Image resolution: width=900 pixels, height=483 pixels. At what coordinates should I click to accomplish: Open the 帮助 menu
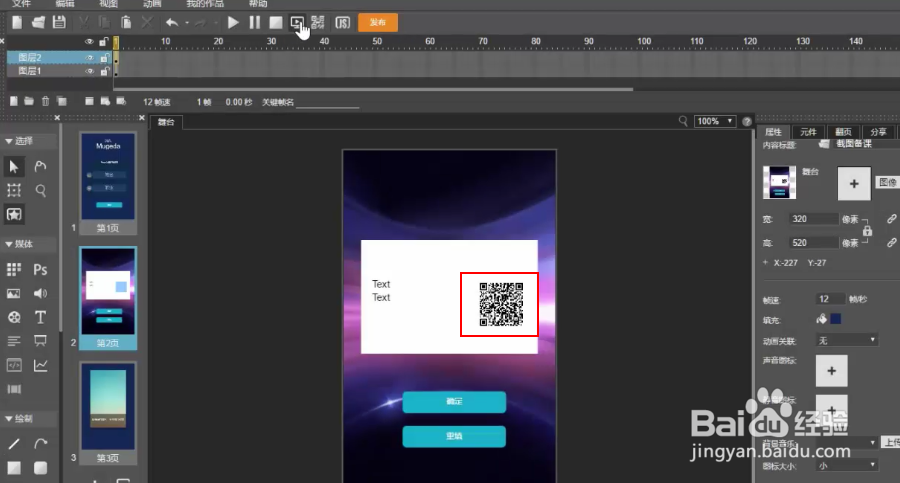point(258,3)
